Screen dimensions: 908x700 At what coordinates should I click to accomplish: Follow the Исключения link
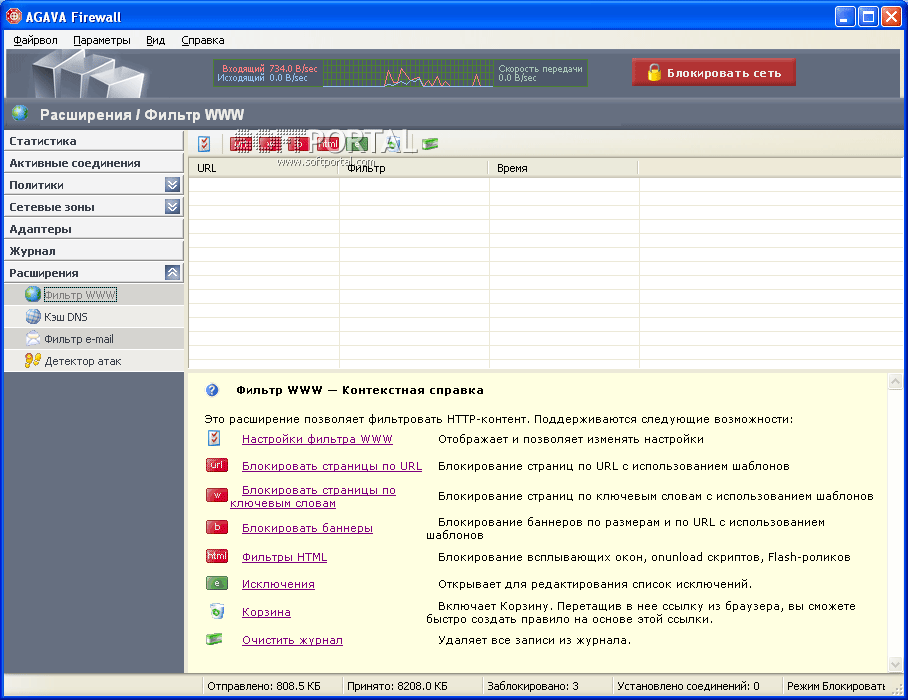point(278,584)
